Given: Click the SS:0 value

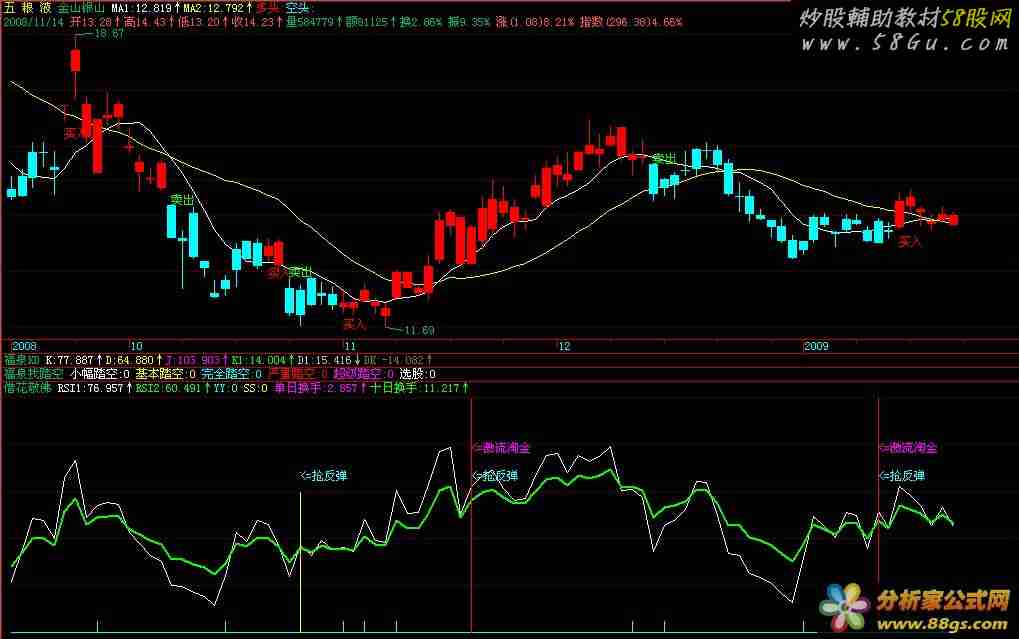Looking at the screenshot, I should click(255, 388).
